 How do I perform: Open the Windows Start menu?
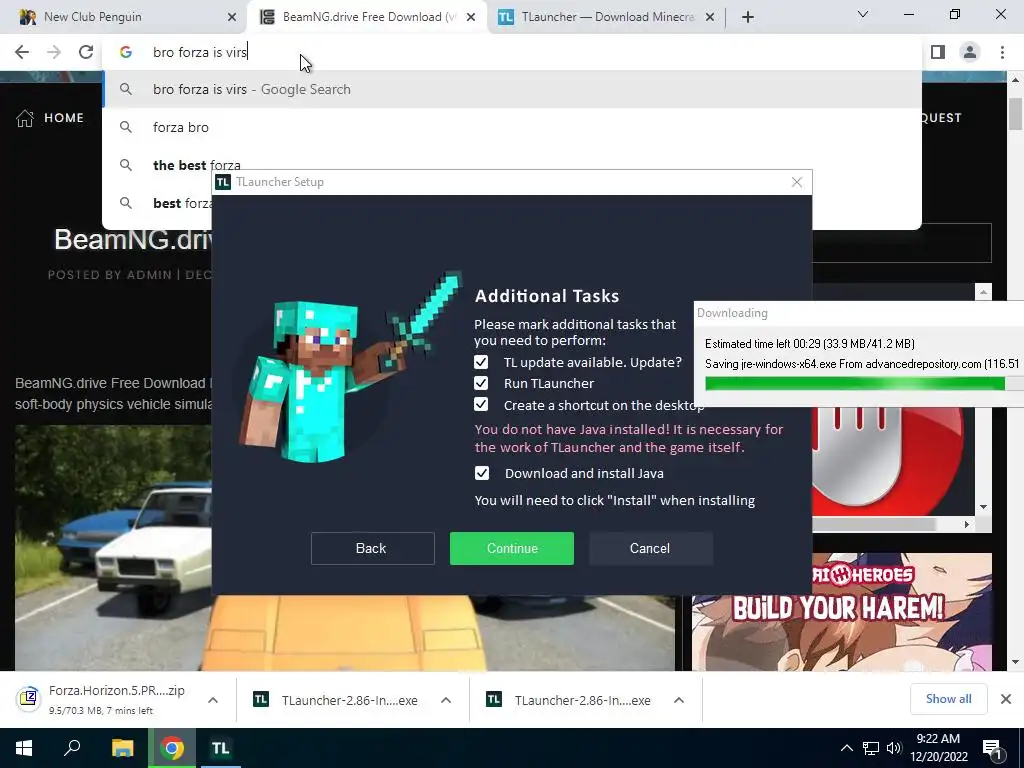point(24,748)
